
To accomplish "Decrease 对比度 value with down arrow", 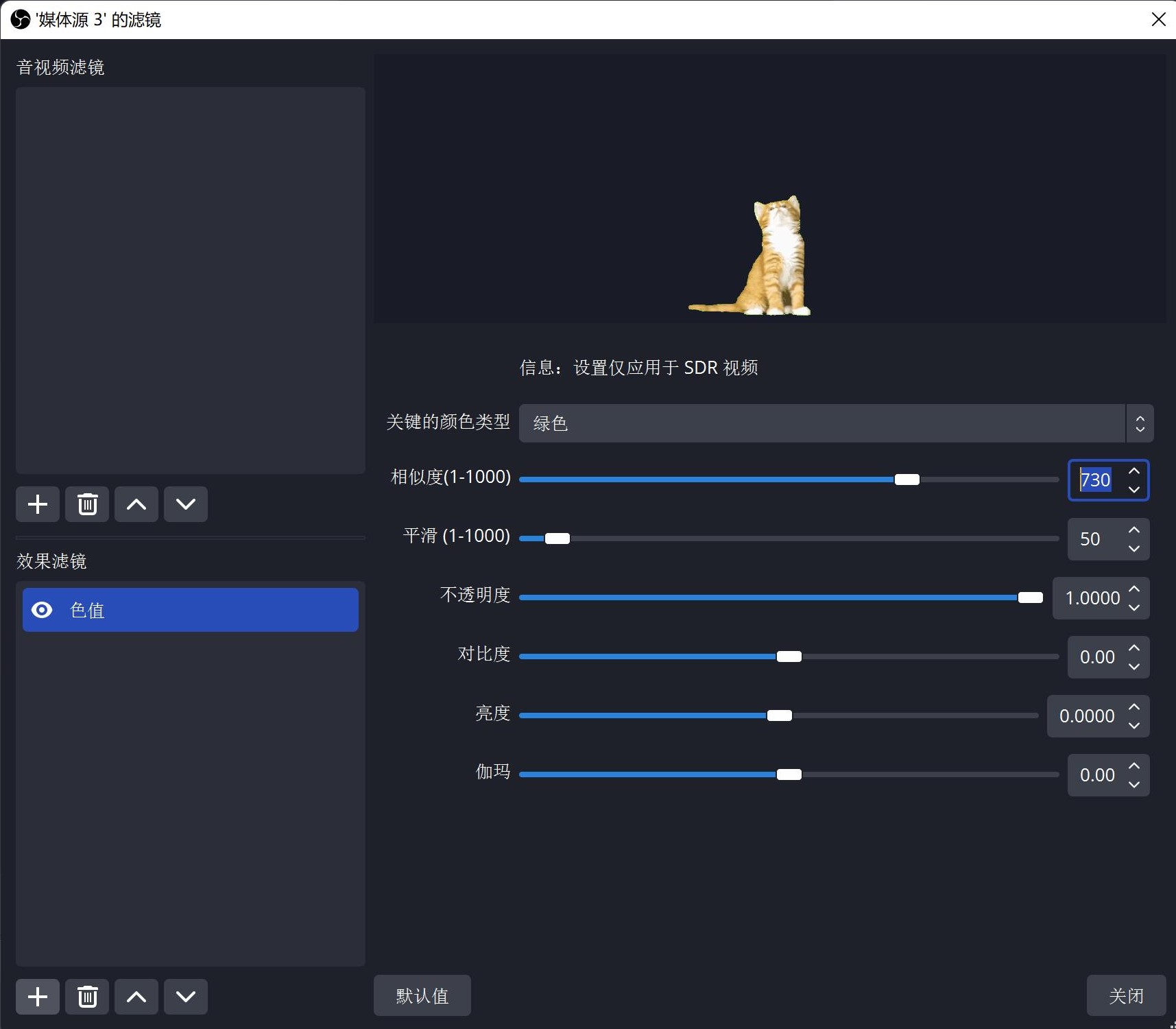I will 1134,666.
